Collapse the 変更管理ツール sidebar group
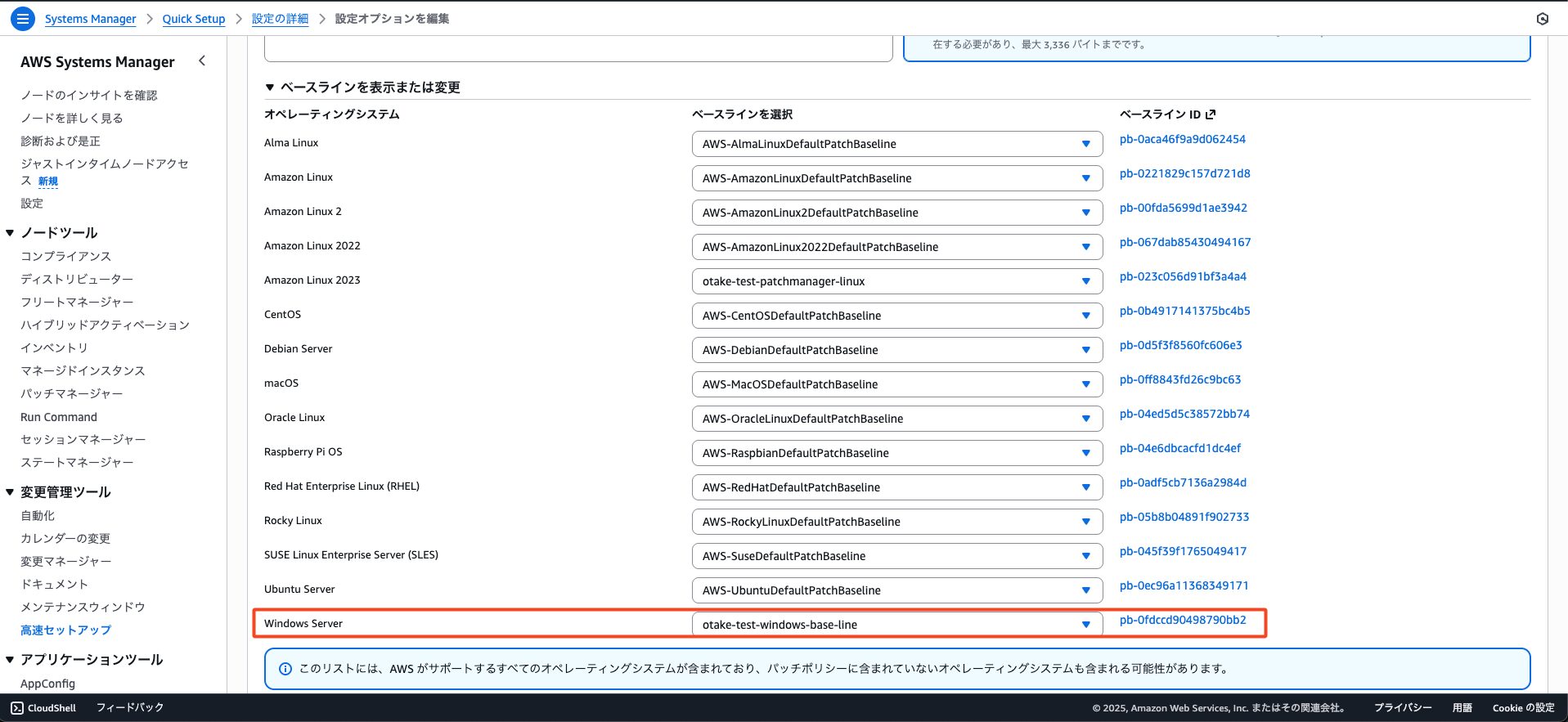1568x722 pixels. 10,492
